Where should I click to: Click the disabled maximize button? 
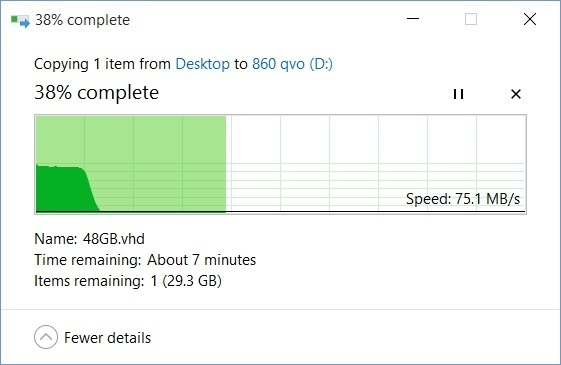pyautogui.click(x=471, y=19)
